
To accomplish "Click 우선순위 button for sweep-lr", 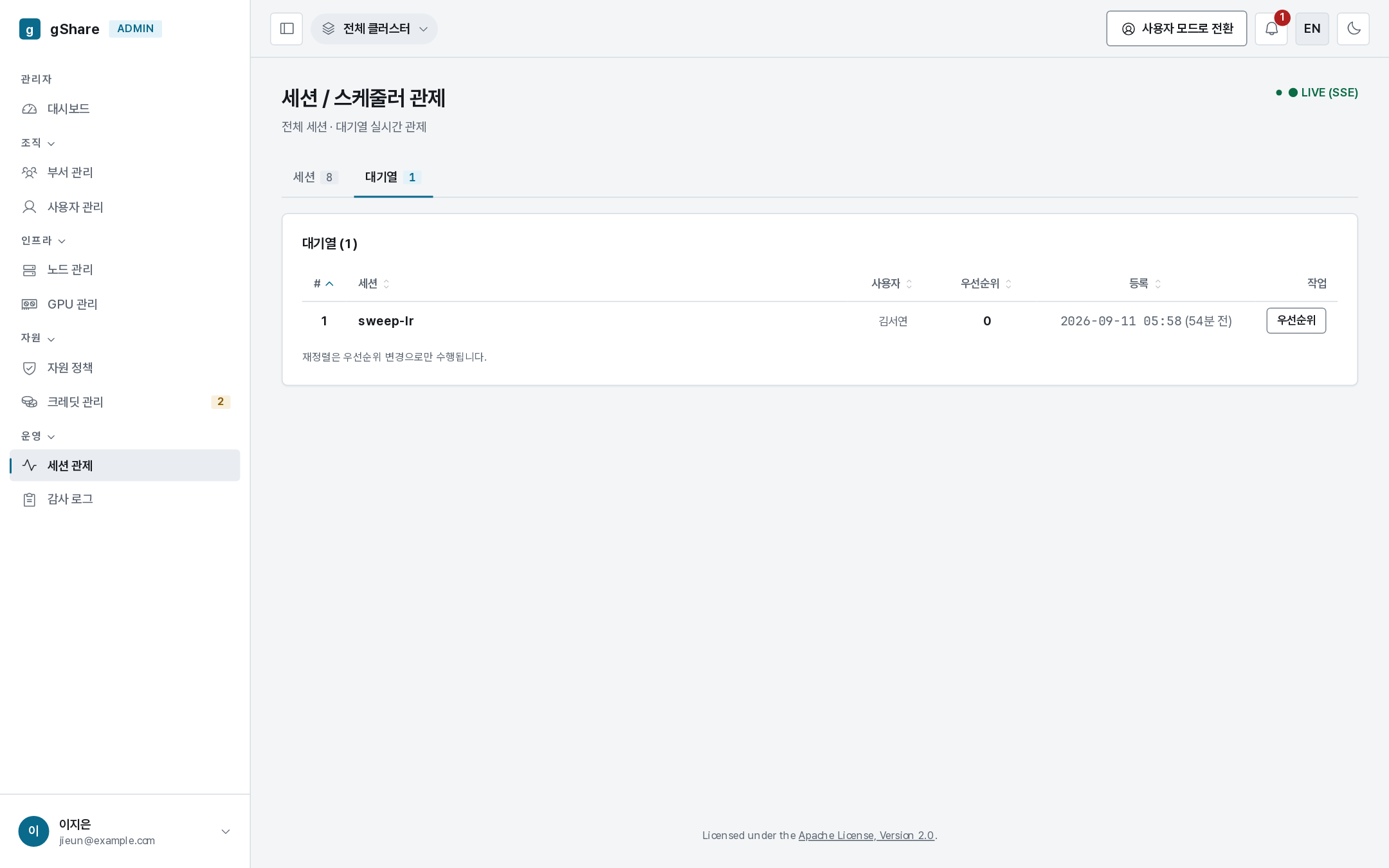I will (1296, 320).
